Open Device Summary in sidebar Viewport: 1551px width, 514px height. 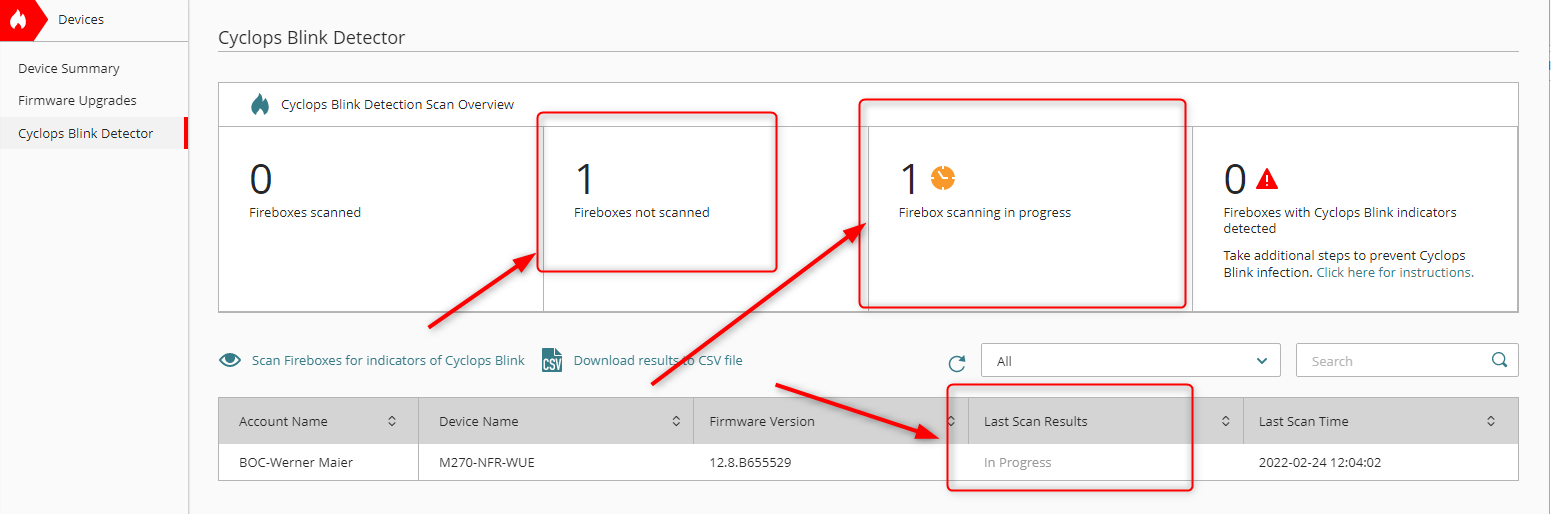[69, 68]
